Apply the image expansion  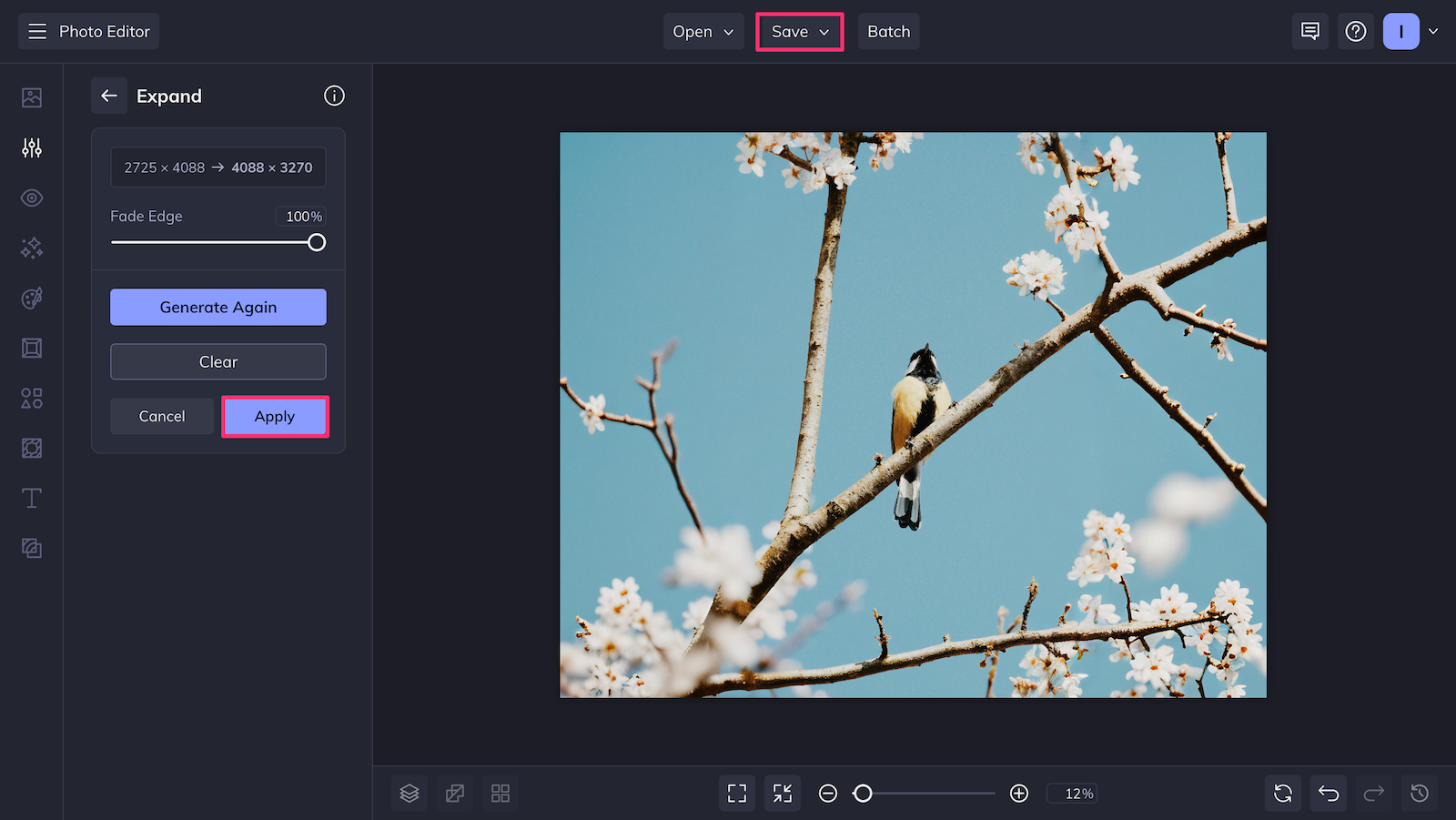(x=275, y=416)
